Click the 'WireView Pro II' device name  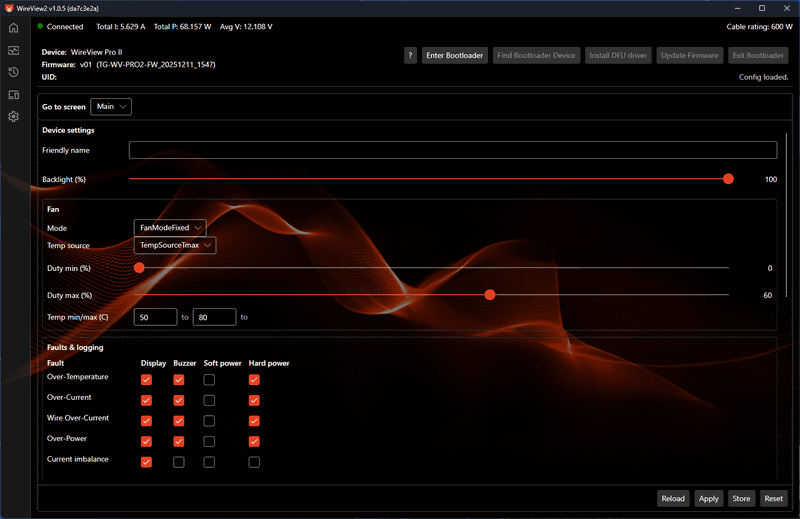click(96, 52)
